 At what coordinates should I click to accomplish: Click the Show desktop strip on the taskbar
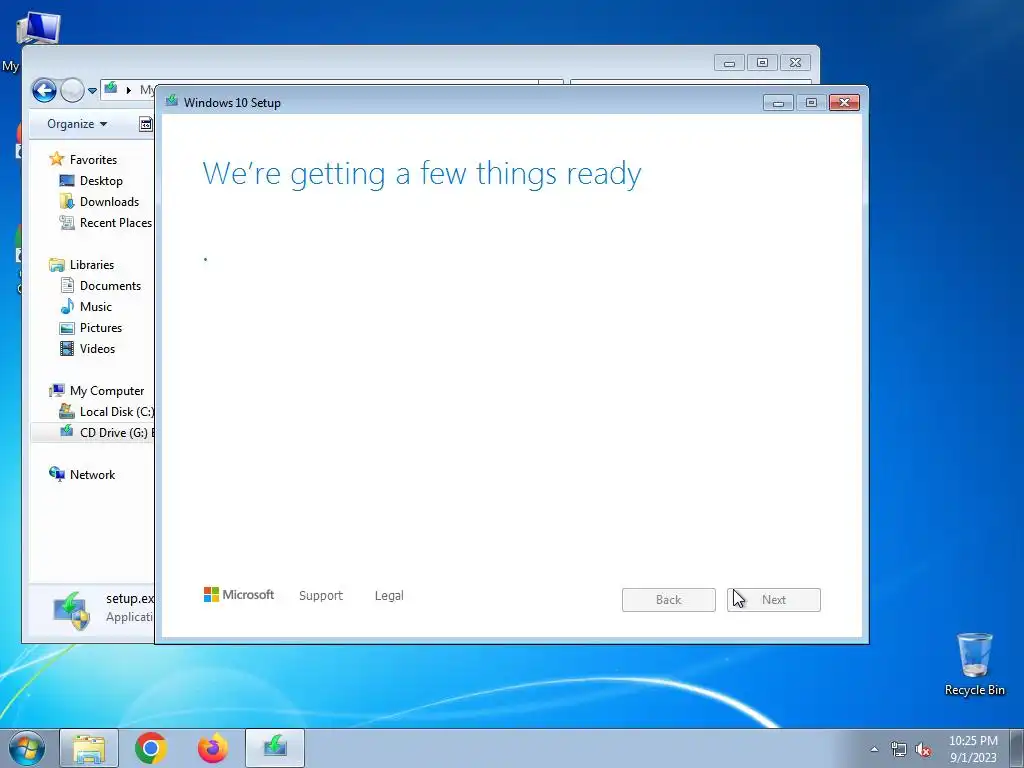1017,748
